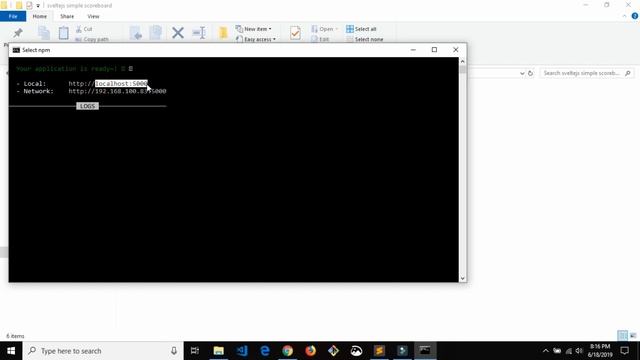This screenshot has height=360, width=640.
Task: Switch Explorer to Details view icon
Action: [x=622, y=336]
